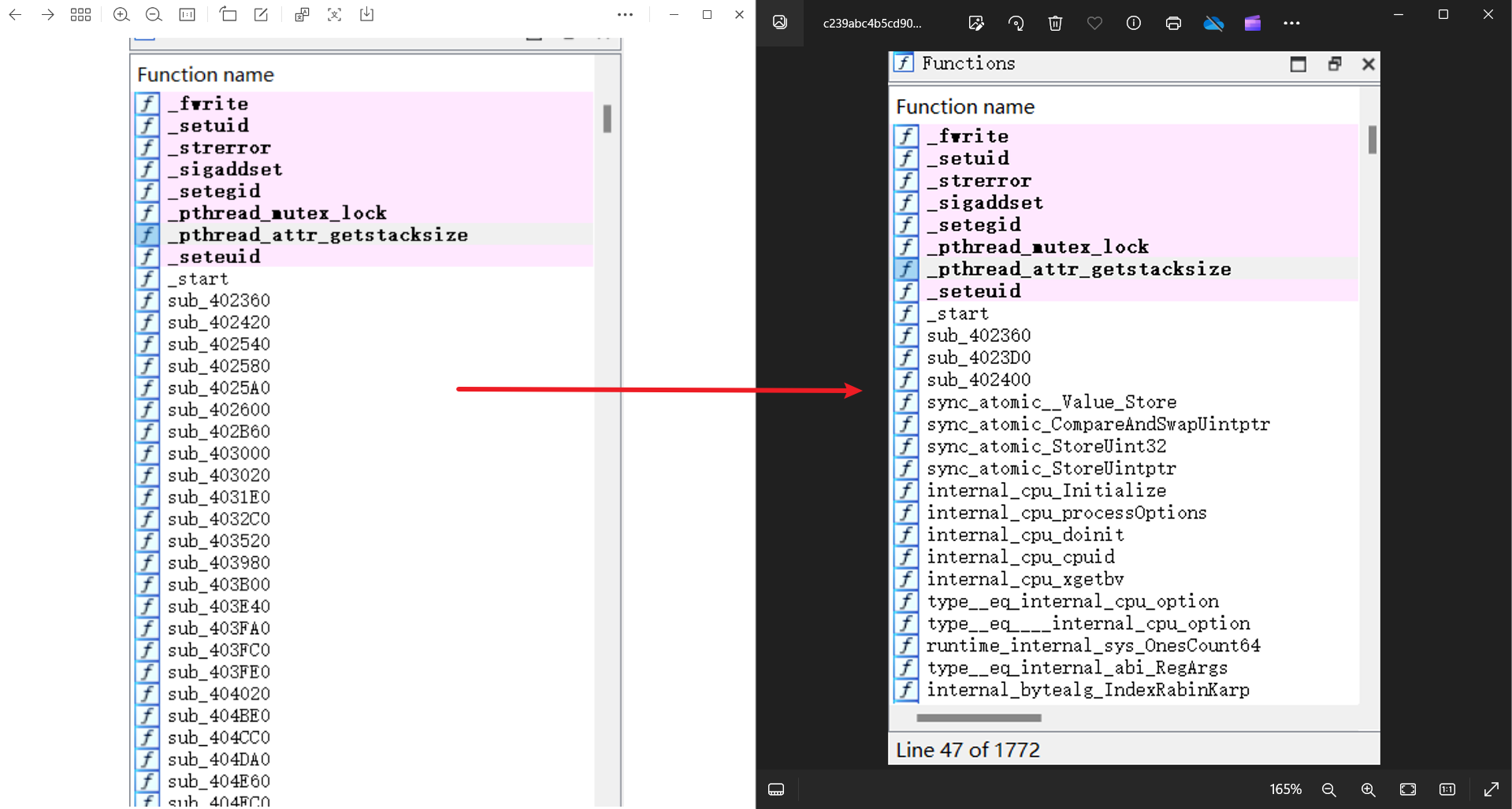Select sub_402540 in the left image list
Viewport: 1512px width, 809px height.
click(219, 344)
